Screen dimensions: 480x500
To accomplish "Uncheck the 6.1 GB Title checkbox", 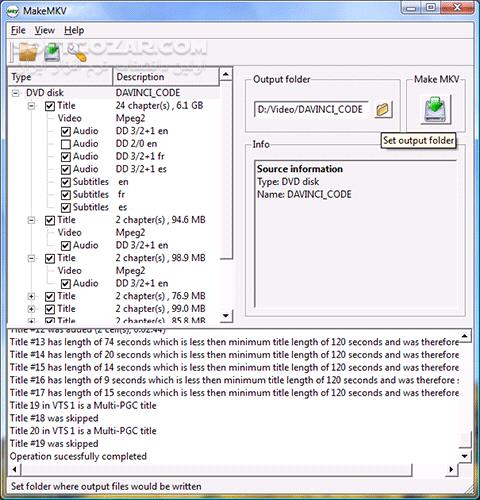I will pos(50,106).
